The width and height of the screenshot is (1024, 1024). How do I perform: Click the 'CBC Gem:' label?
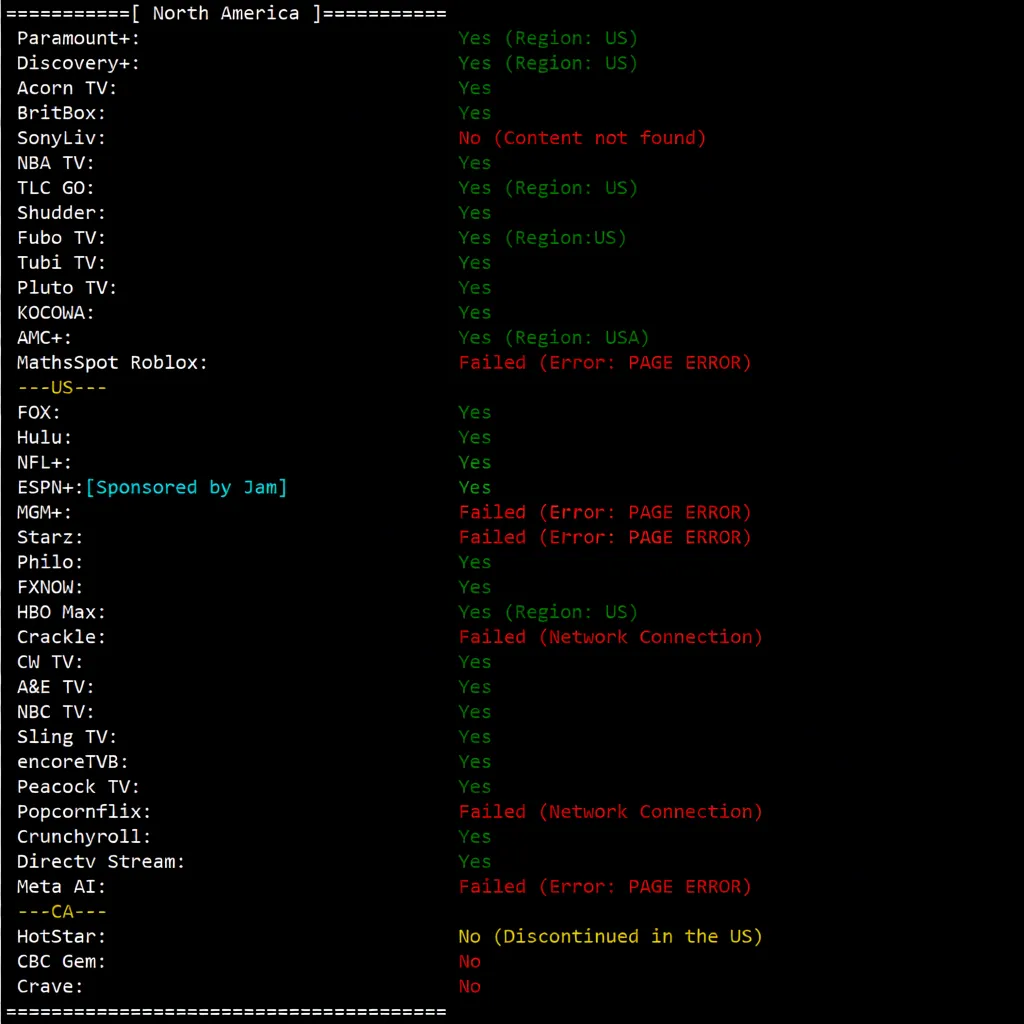point(61,961)
